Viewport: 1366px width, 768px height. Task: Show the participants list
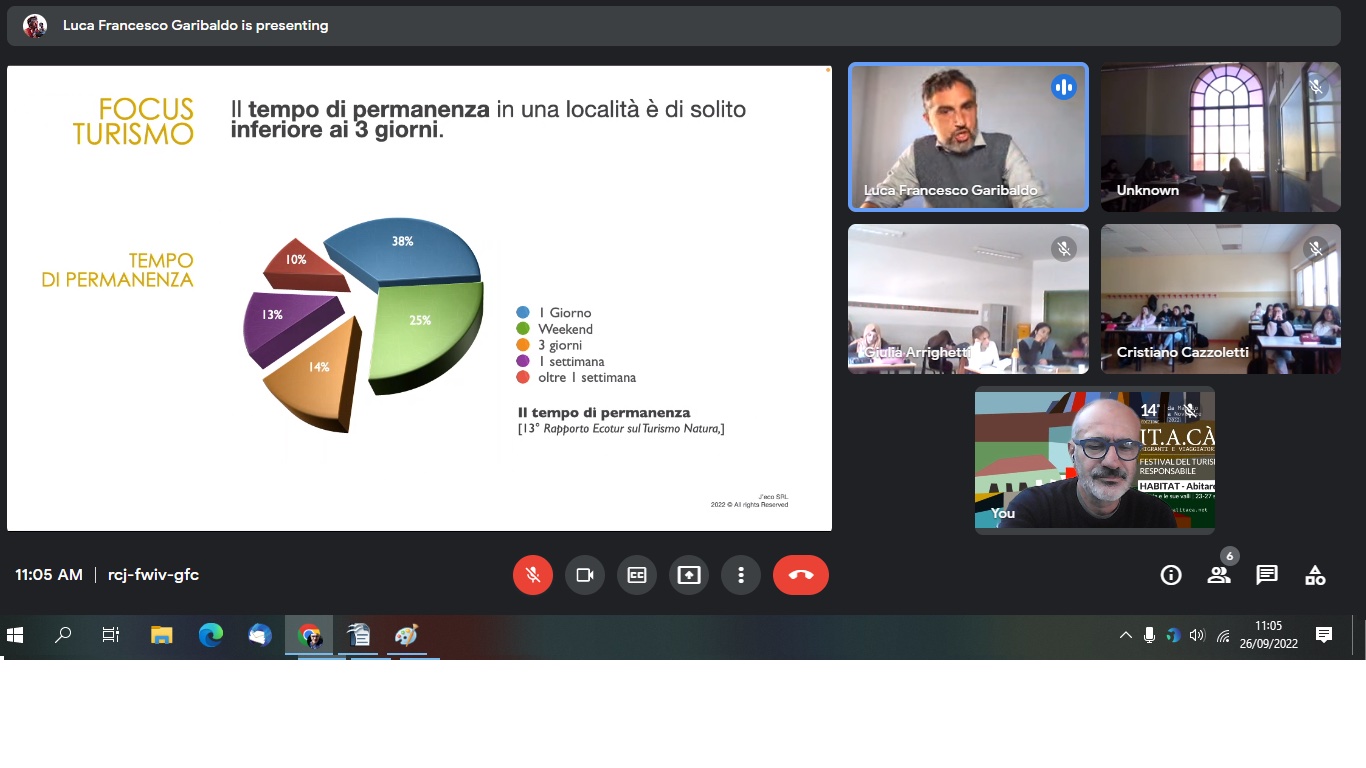[x=1218, y=575]
